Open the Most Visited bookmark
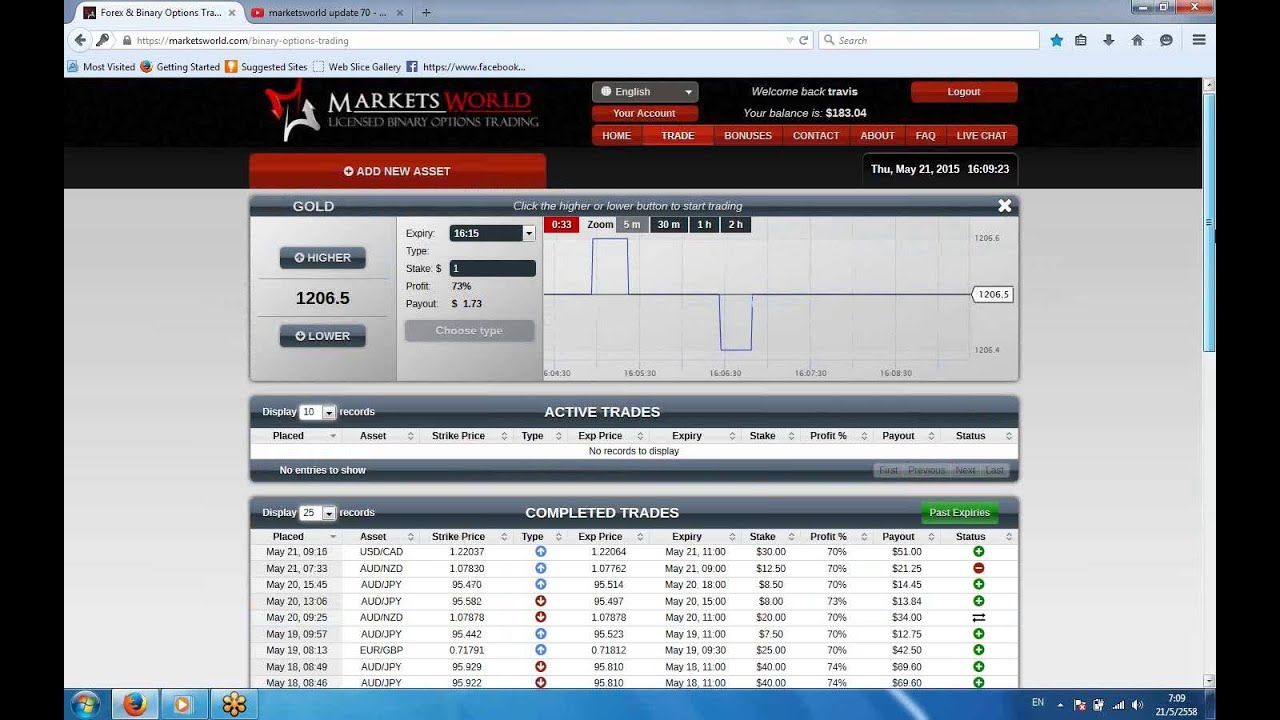The image size is (1280, 720). [101, 67]
